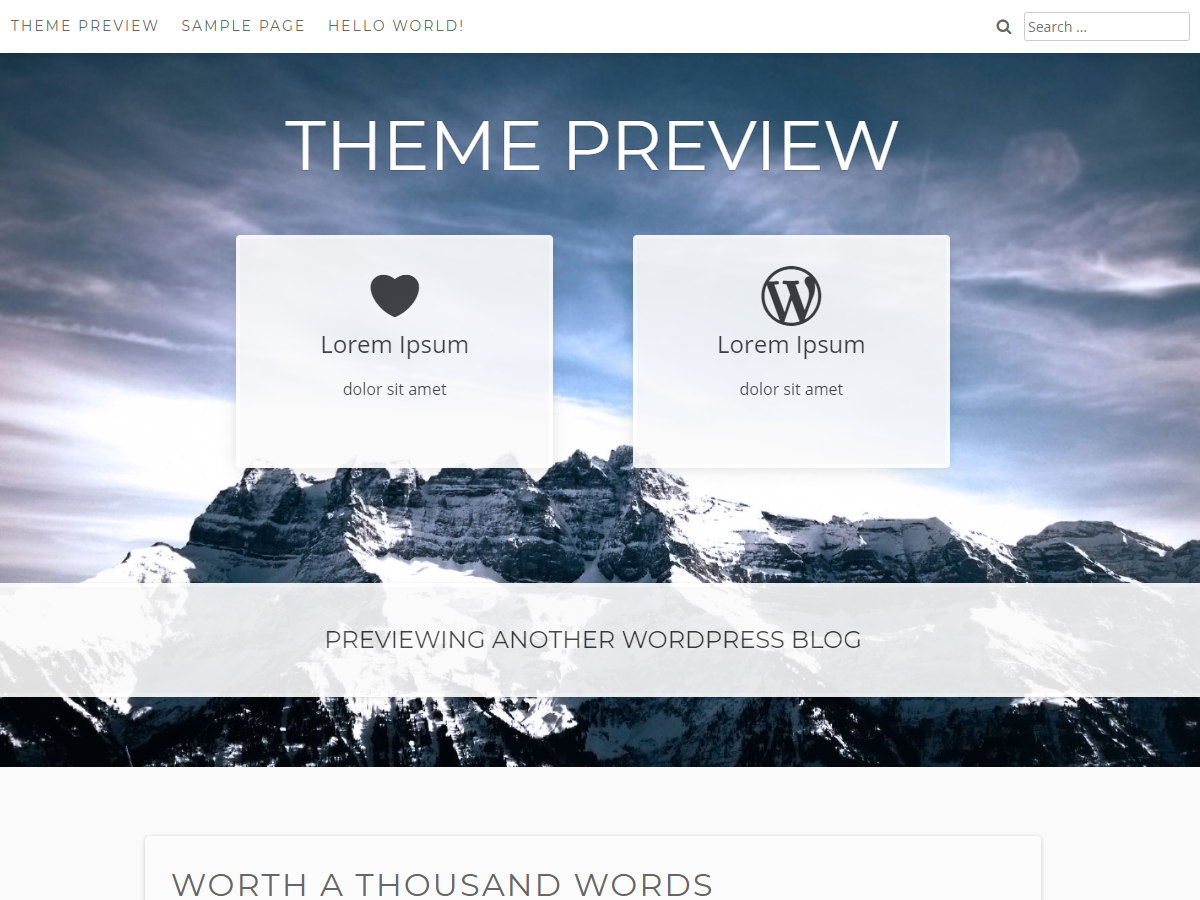Click the large THEME PREVIEW site title

point(592,146)
